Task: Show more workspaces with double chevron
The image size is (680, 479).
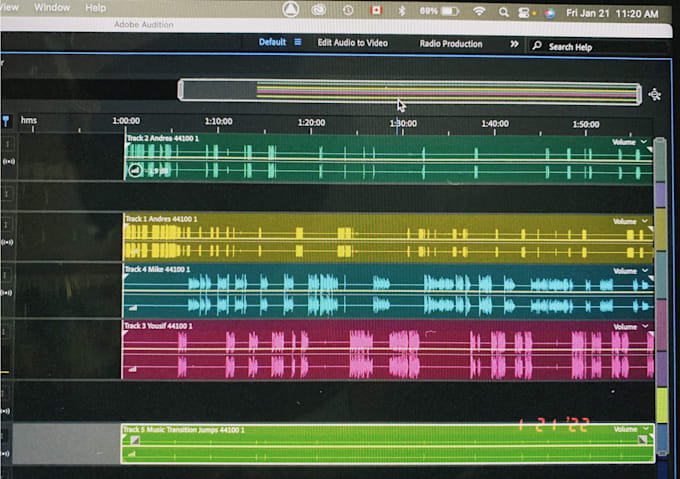Action: [x=514, y=44]
